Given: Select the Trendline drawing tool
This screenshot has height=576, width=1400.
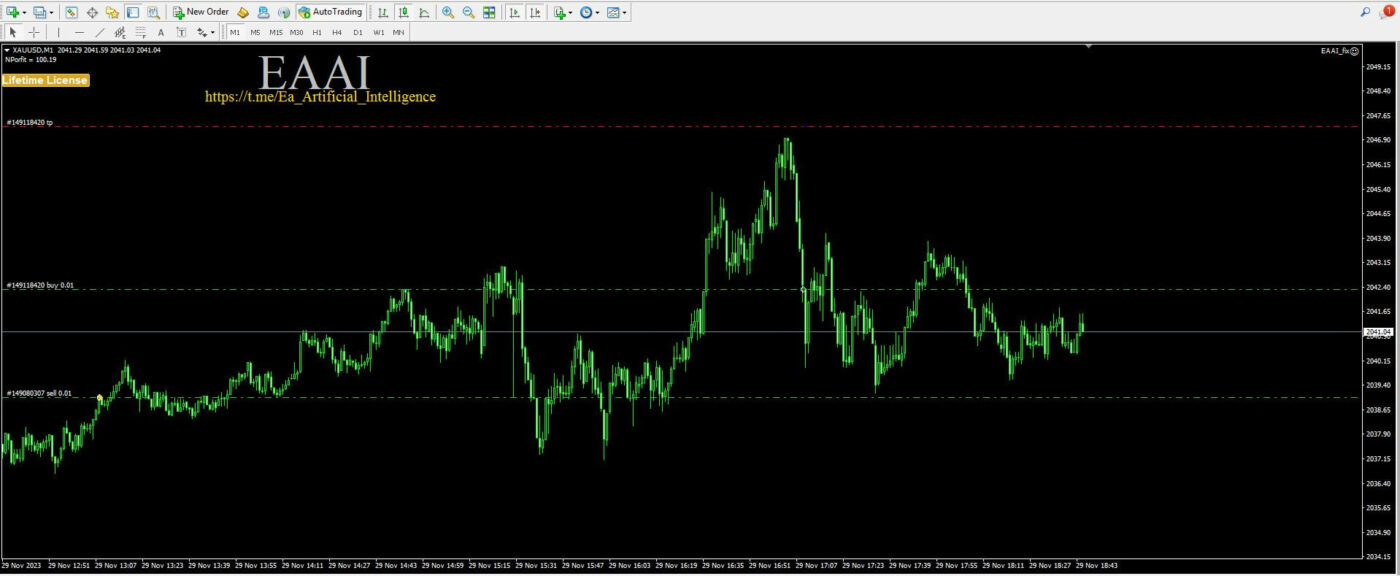Looking at the screenshot, I should point(99,32).
